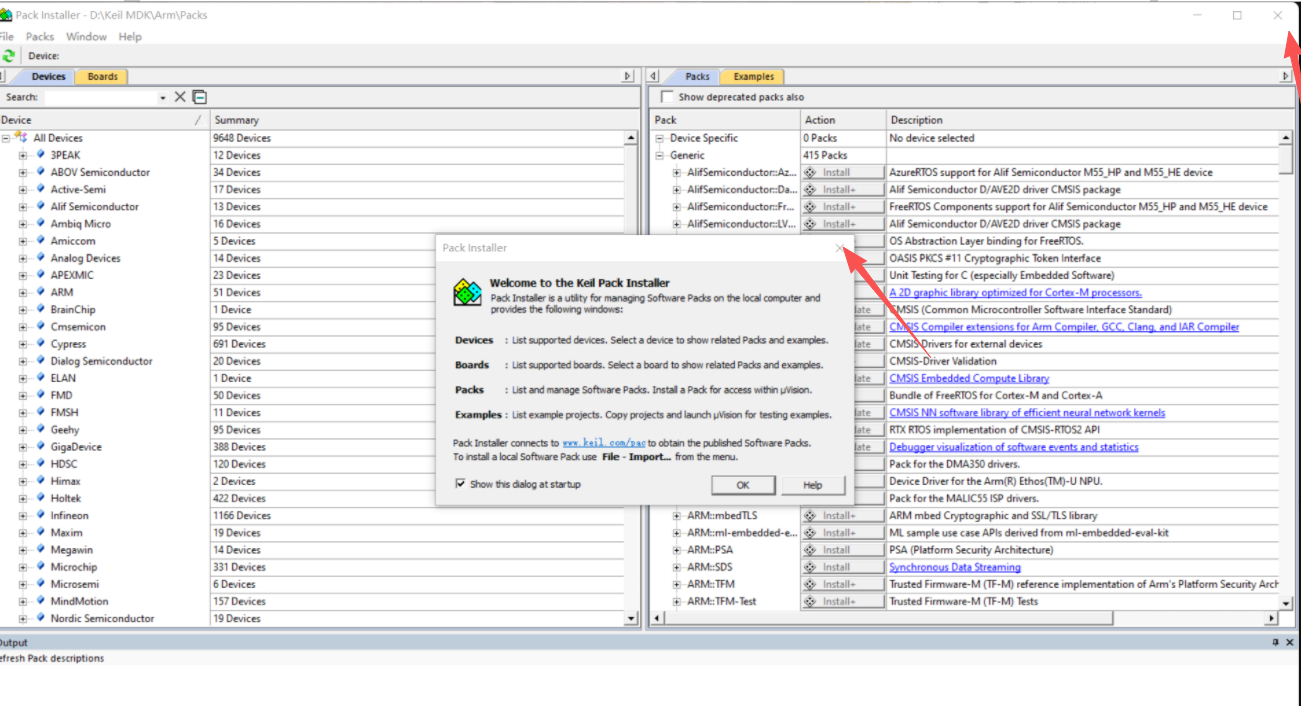Close the Output panel with its X icon
The height and width of the screenshot is (706, 1301).
click(1290, 642)
